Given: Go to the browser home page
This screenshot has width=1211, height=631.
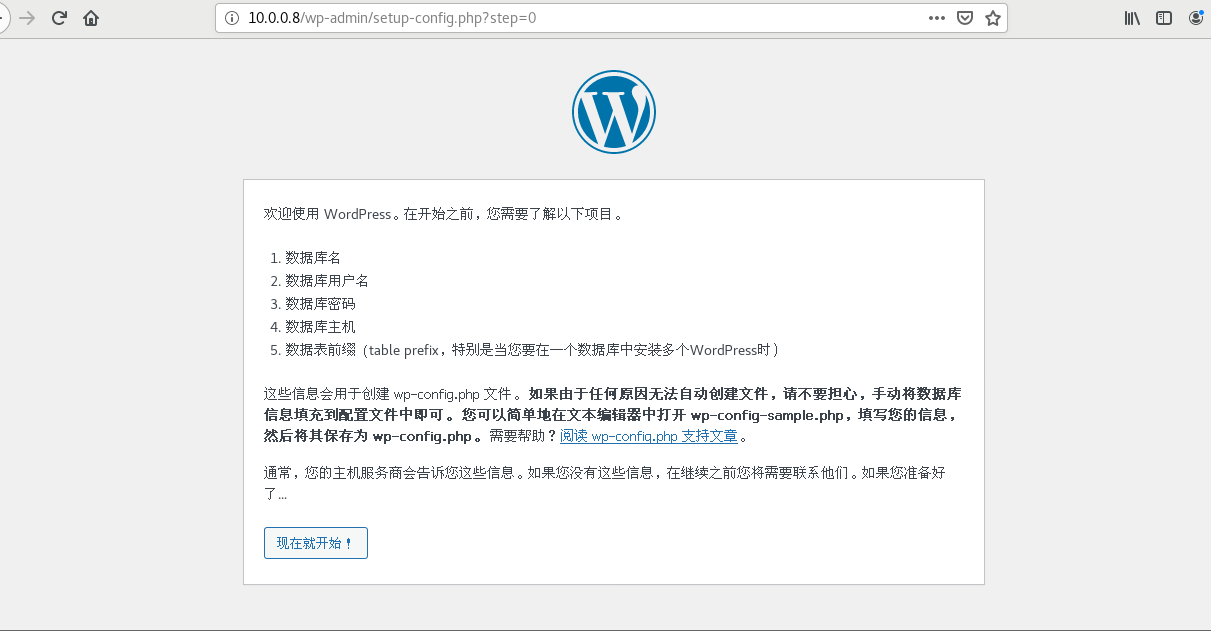Looking at the screenshot, I should (x=91, y=18).
